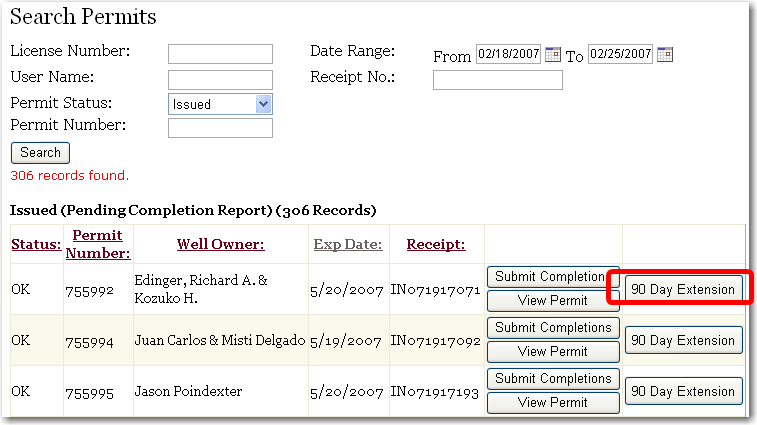Sort by Receipt column header
This screenshot has width=757, height=425.
pos(435,245)
